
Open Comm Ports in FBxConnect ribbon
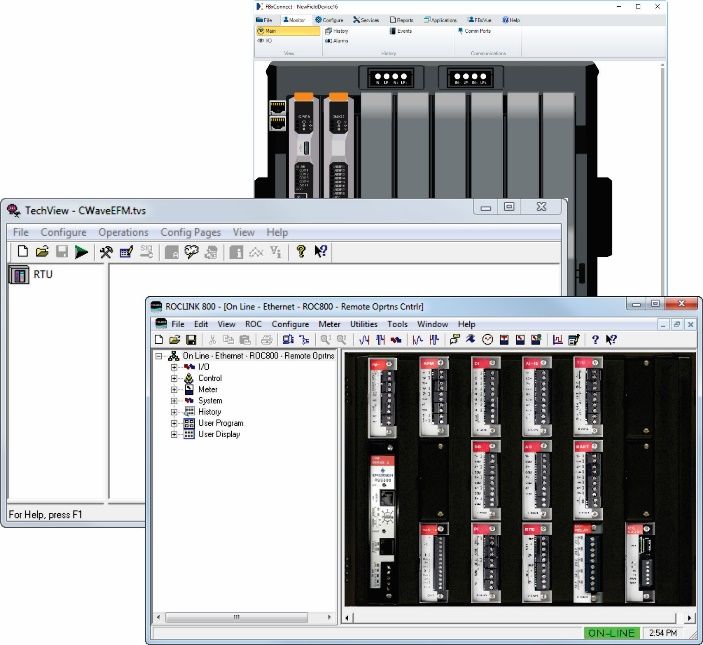474,31
